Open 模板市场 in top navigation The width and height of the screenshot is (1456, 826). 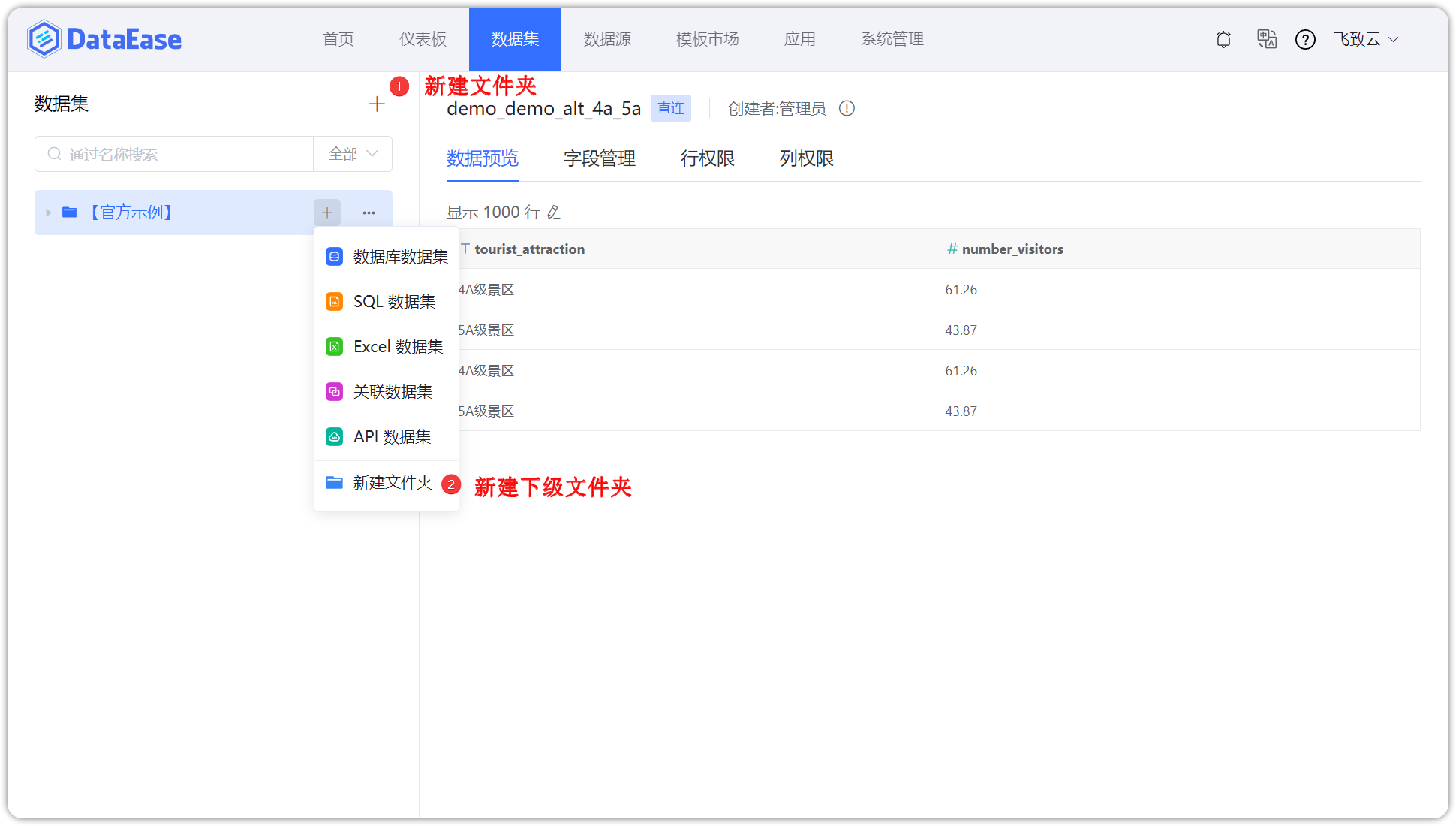click(x=707, y=39)
